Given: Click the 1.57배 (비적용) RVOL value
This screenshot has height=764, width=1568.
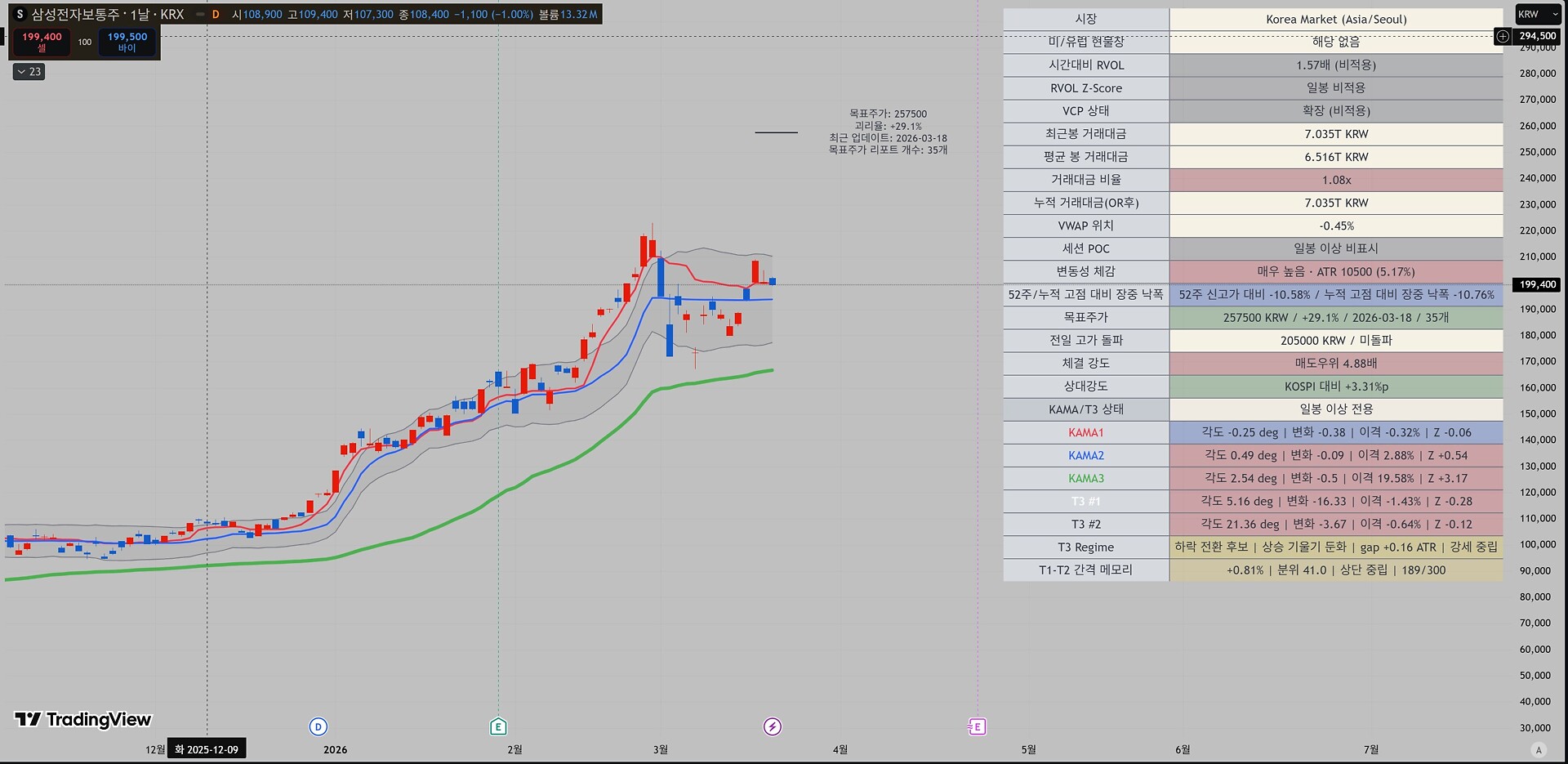Looking at the screenshot, I should pos(1336,65).
